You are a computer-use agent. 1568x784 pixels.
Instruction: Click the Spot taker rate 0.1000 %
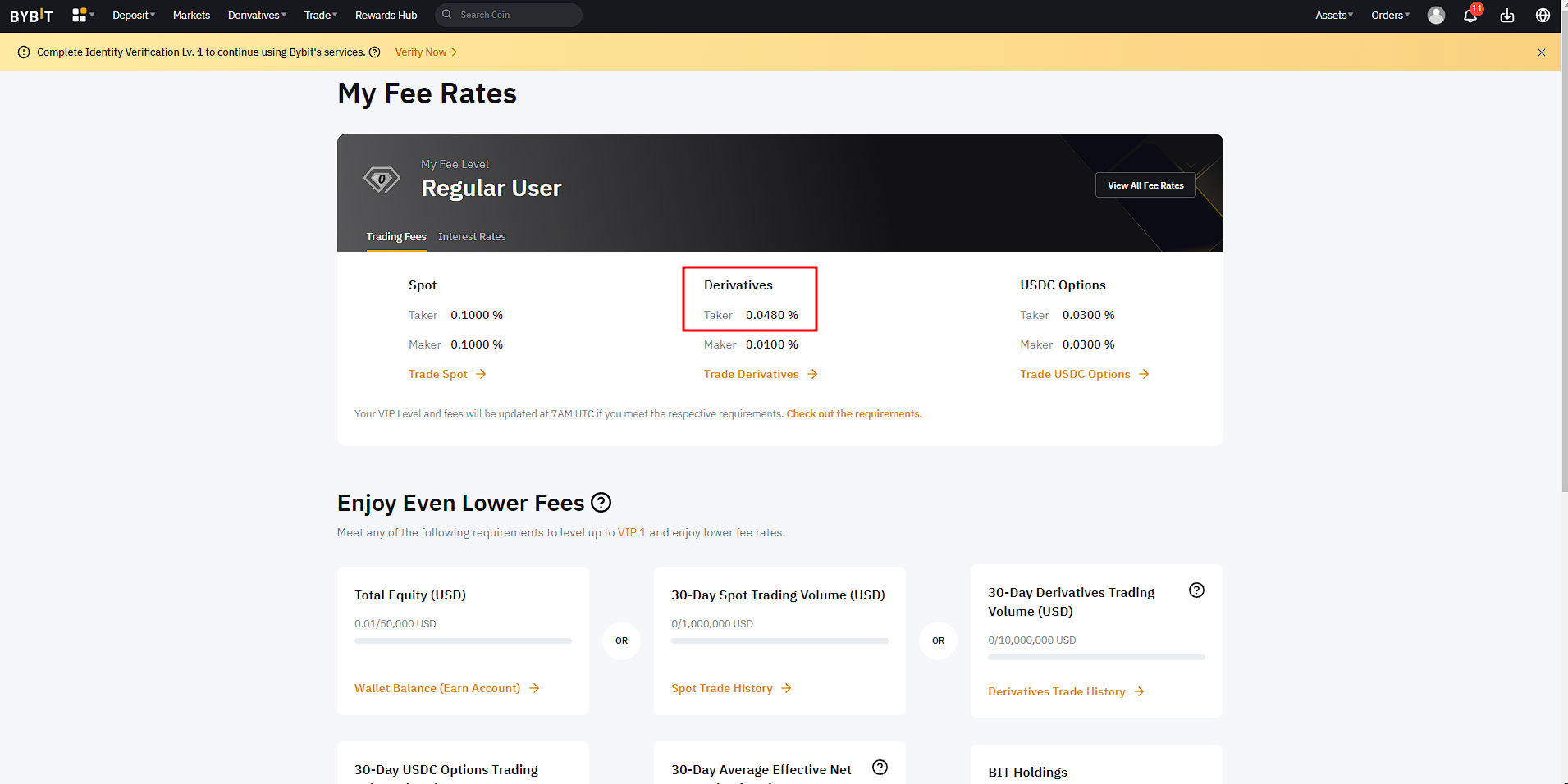[x=477, y=315]
